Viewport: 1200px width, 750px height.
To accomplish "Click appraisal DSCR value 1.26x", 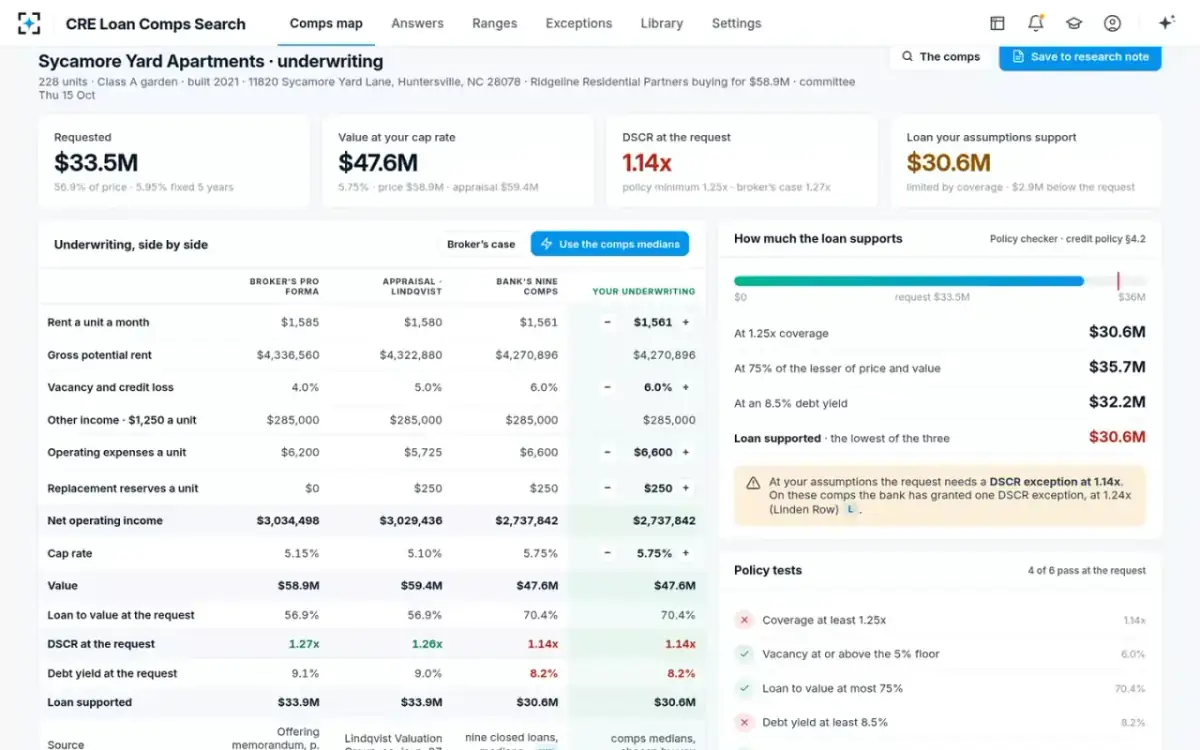I will (x=427, y=644).
